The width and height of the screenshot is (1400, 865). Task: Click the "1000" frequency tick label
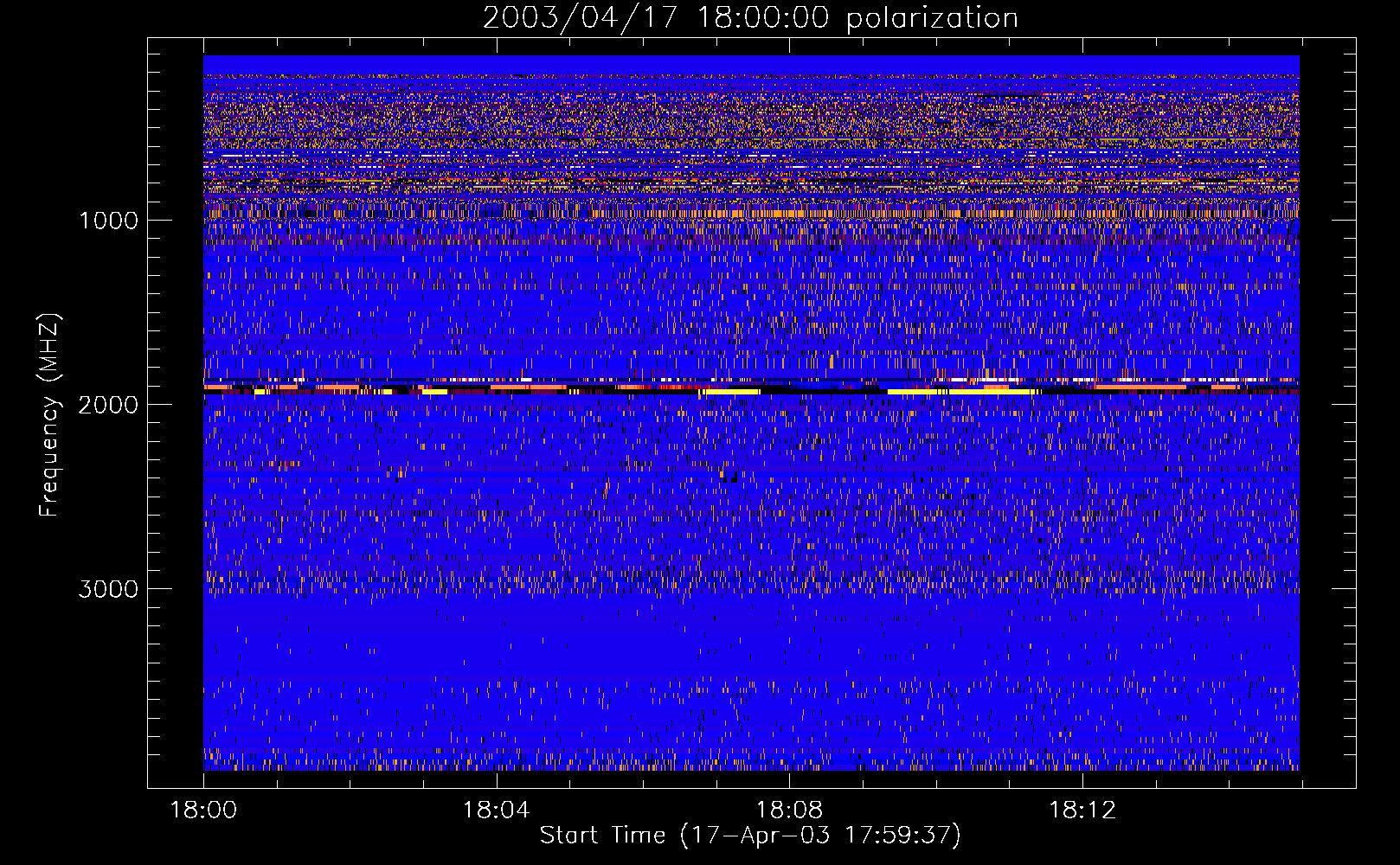click(109, 221)
